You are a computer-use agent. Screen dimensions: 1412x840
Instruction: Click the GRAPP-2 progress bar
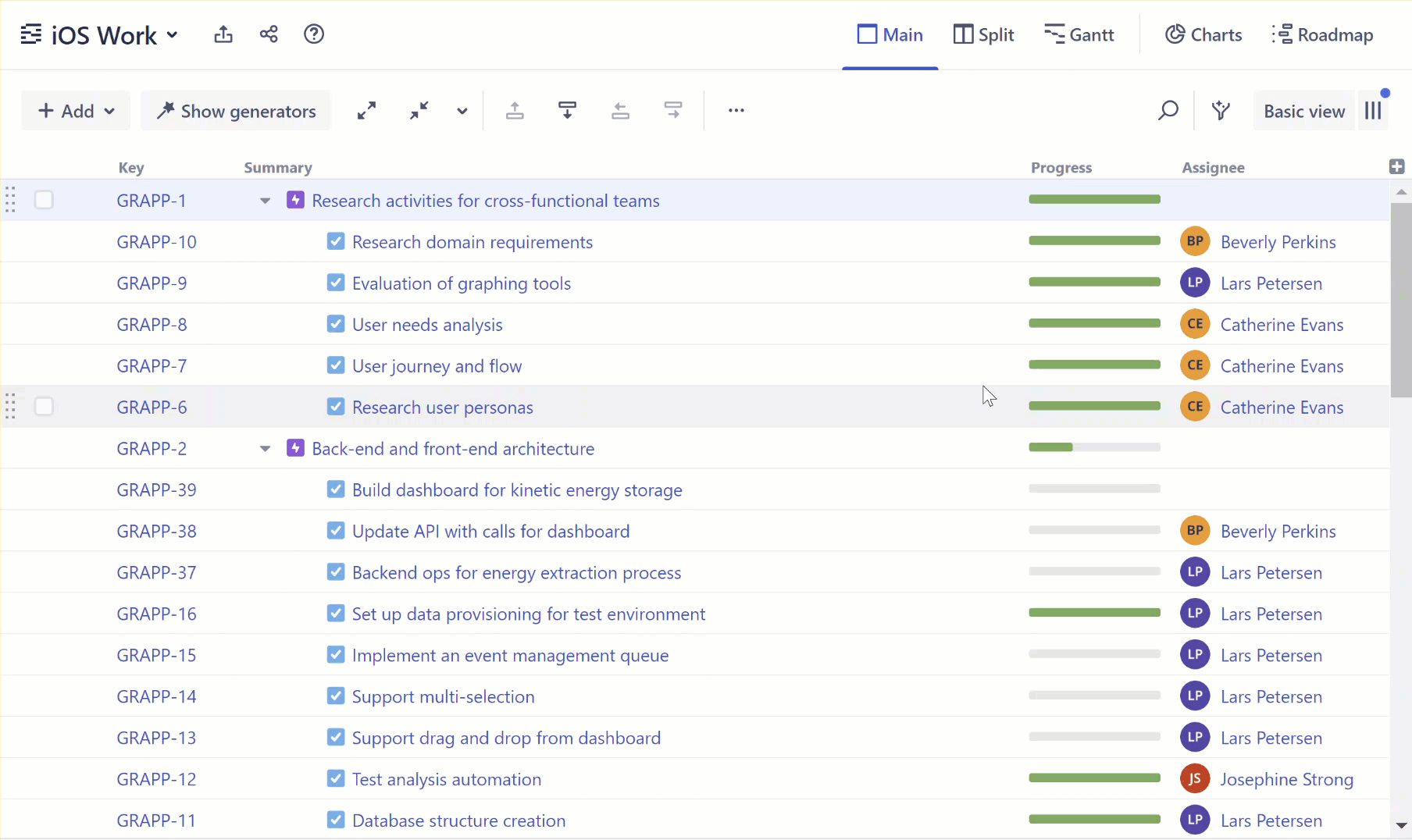pos(1093,447)
